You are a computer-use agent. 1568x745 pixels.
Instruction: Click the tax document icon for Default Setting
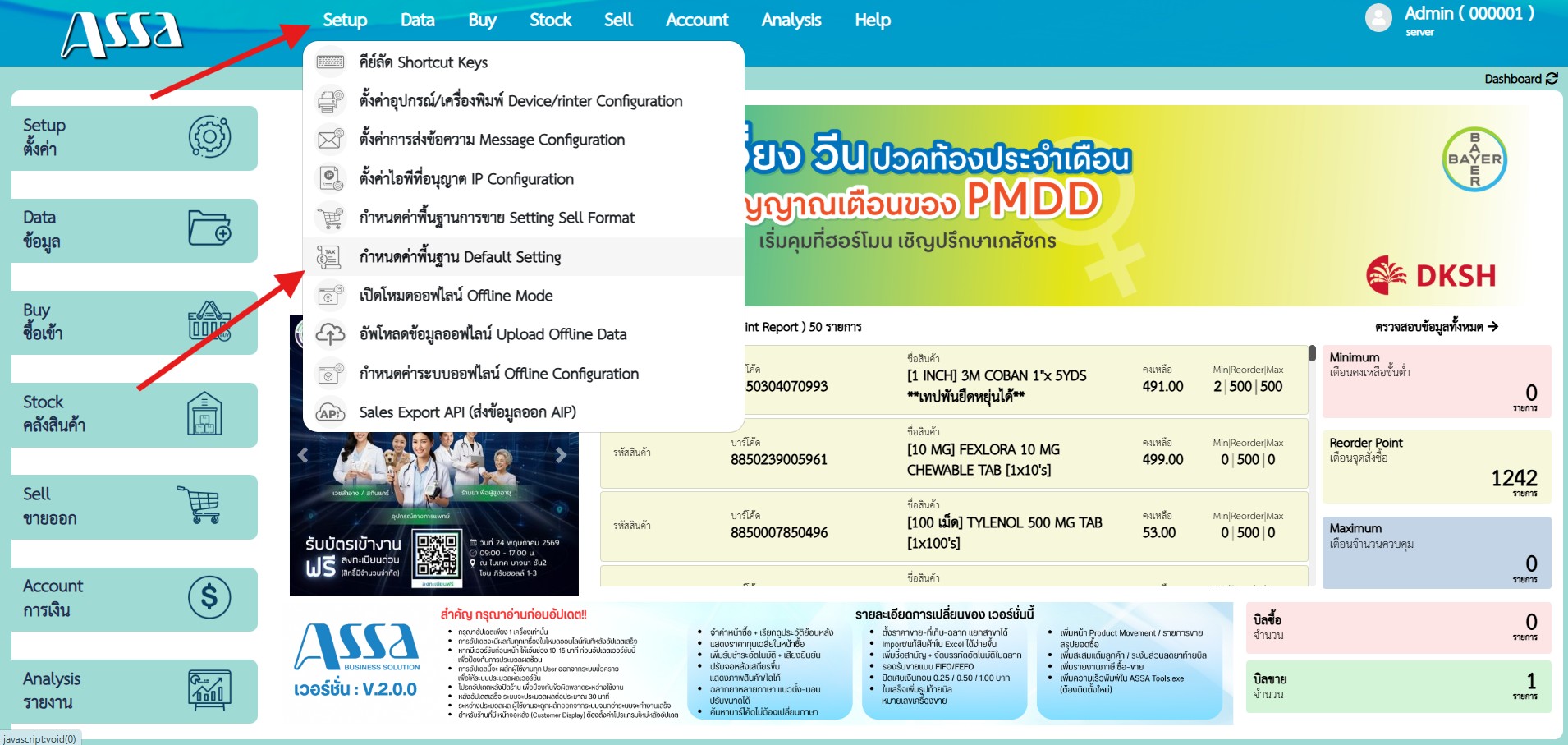(330, 256)
